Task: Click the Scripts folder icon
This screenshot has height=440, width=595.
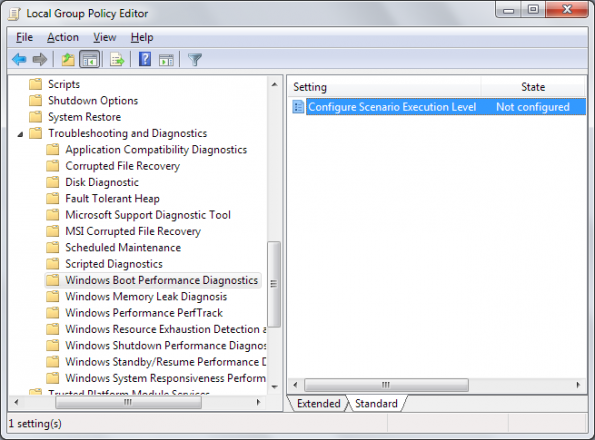Action: (x=36, y=84)
